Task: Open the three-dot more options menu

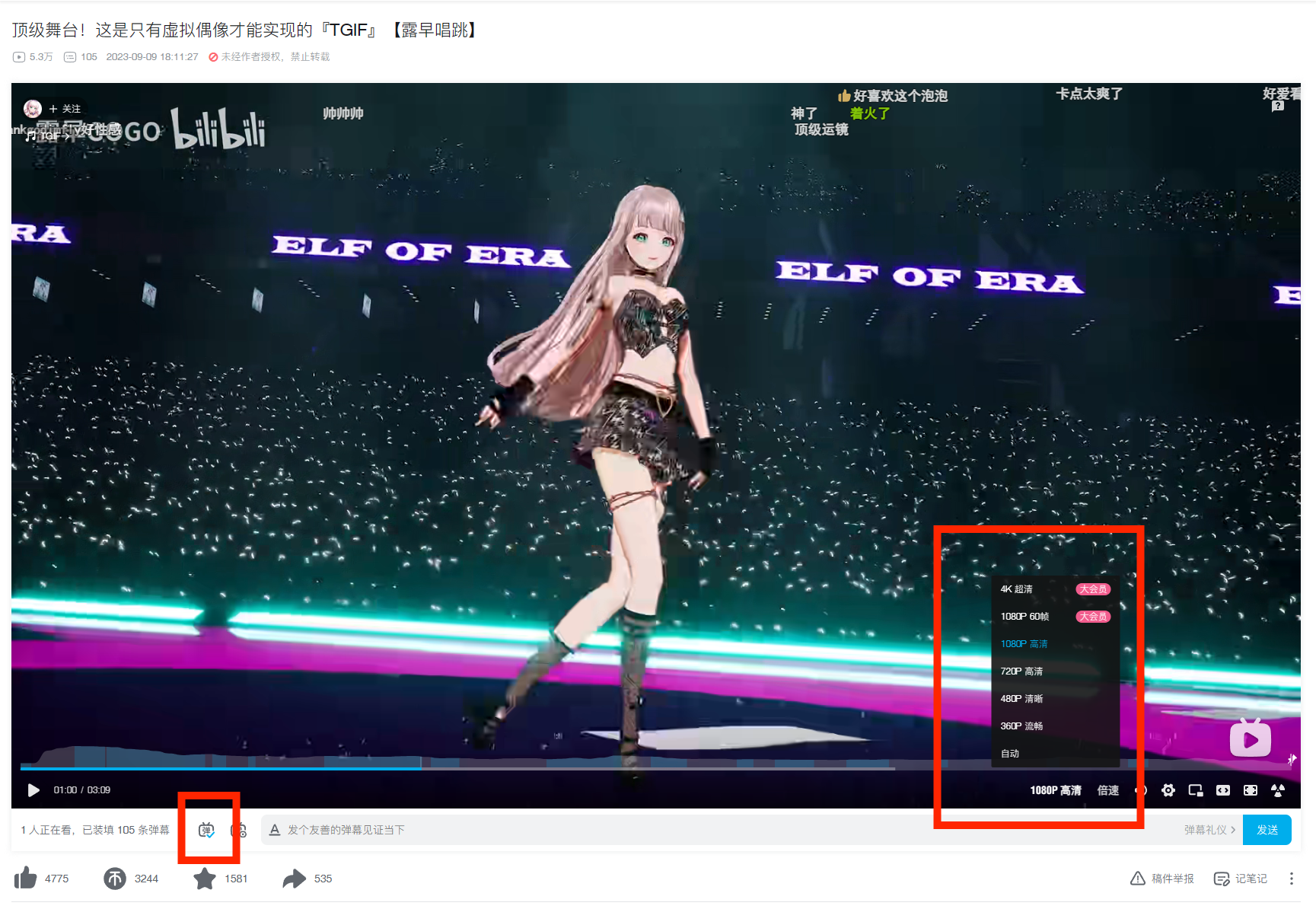Action: 1292,879
